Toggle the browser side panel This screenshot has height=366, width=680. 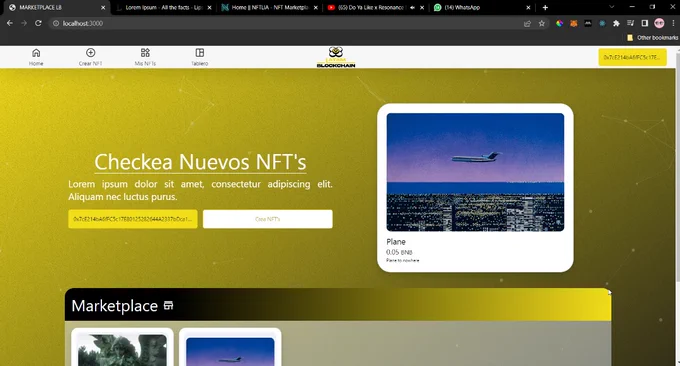[644, 23]
